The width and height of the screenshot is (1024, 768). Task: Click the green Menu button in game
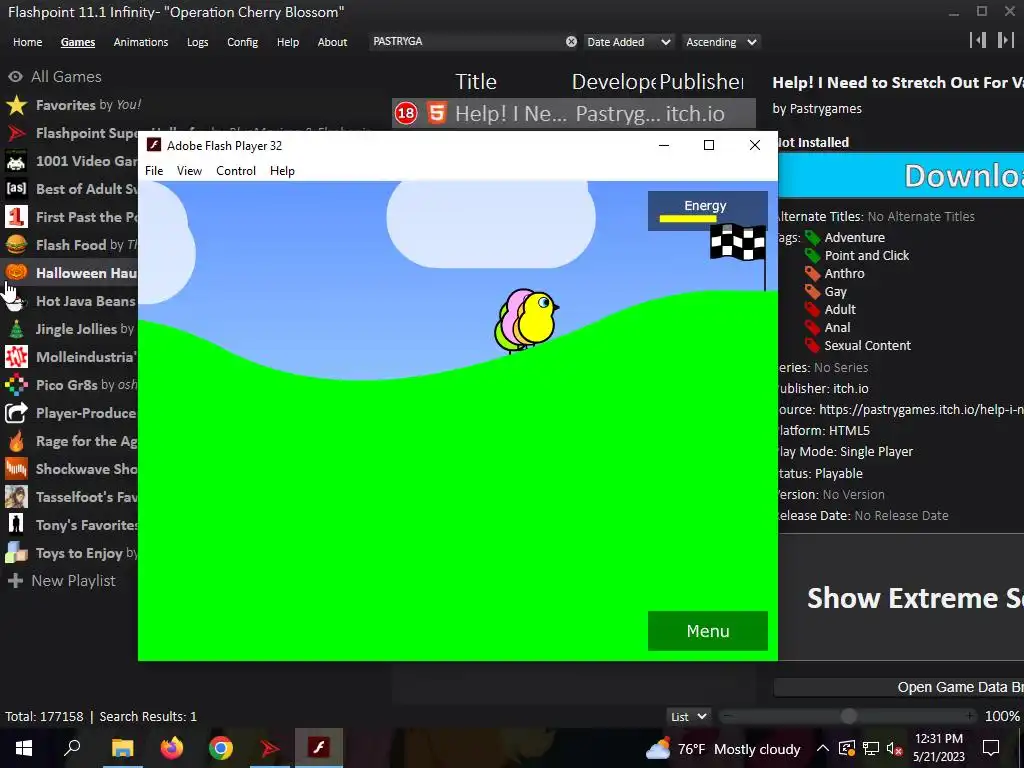click(708, 631)
